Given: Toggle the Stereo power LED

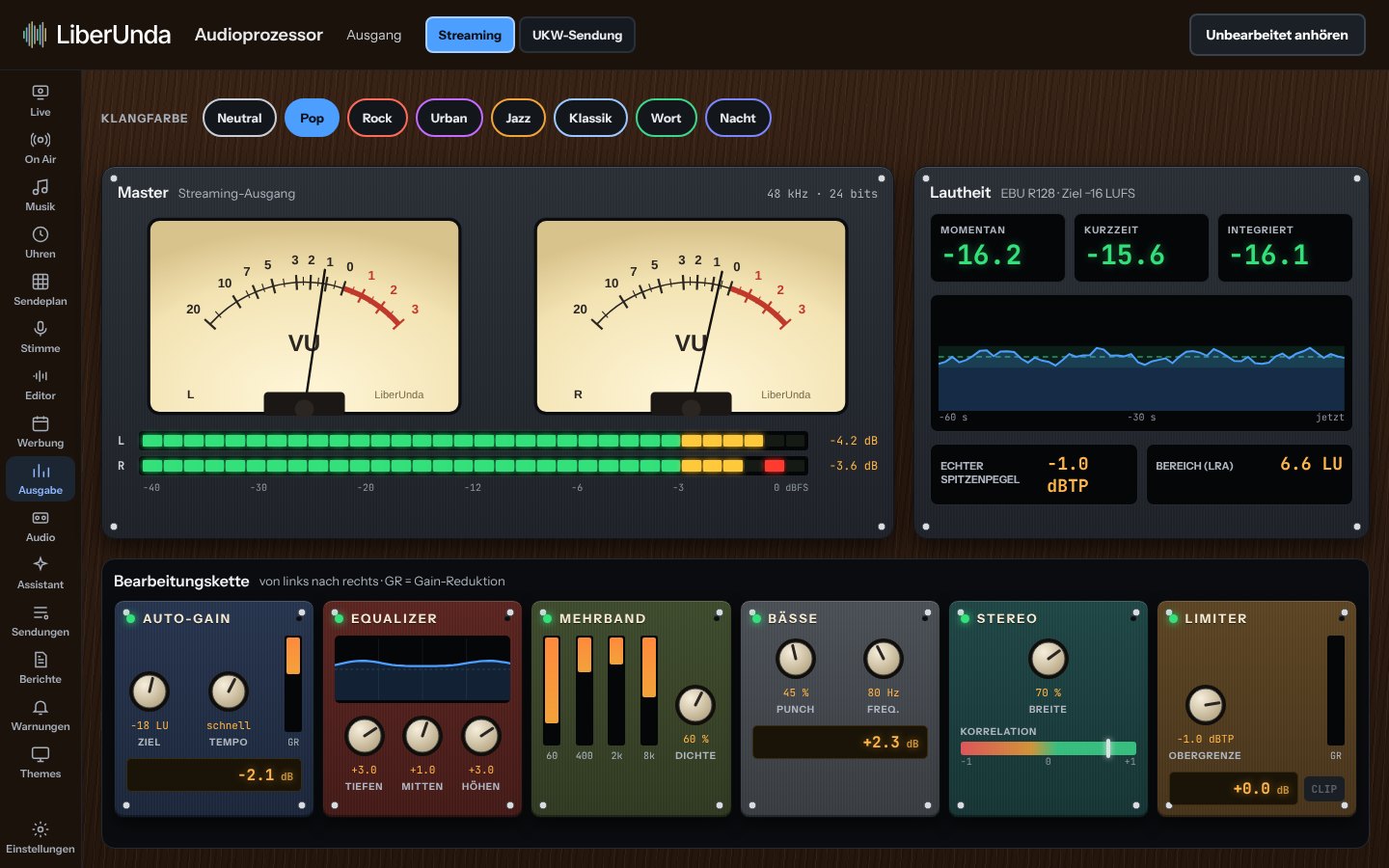Looking at the screenshot, I should (964, 618).
